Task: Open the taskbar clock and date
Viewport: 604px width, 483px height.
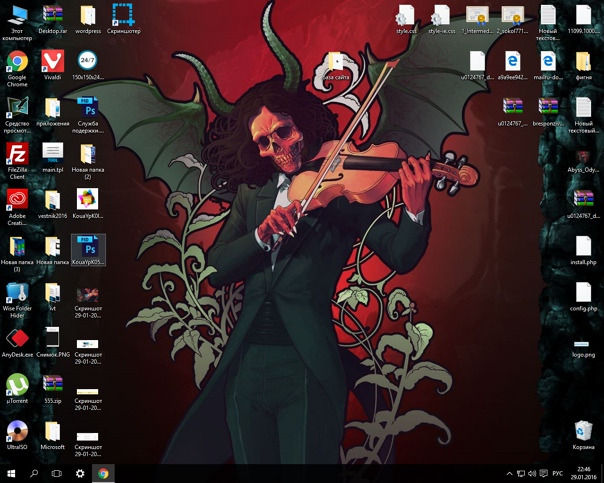Action: coord(582,473)
